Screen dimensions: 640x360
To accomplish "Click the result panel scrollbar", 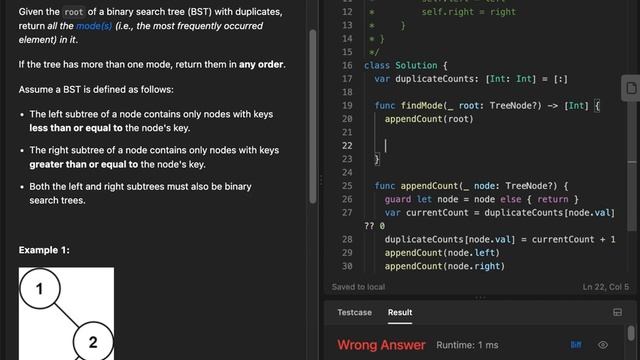I will pyautogui.click(x=631, y=333).
